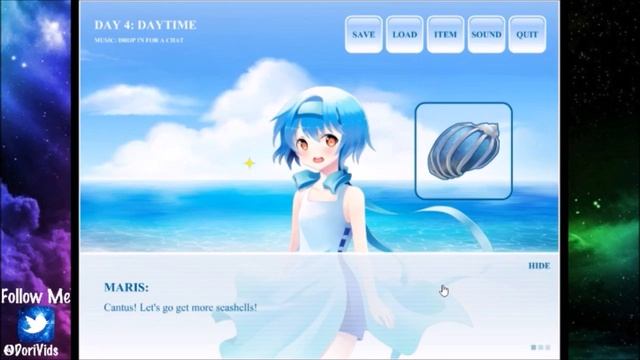The image size is (640, 360).
Task: Click Maris's dialogue text about seashells
Action: (180, 307)
